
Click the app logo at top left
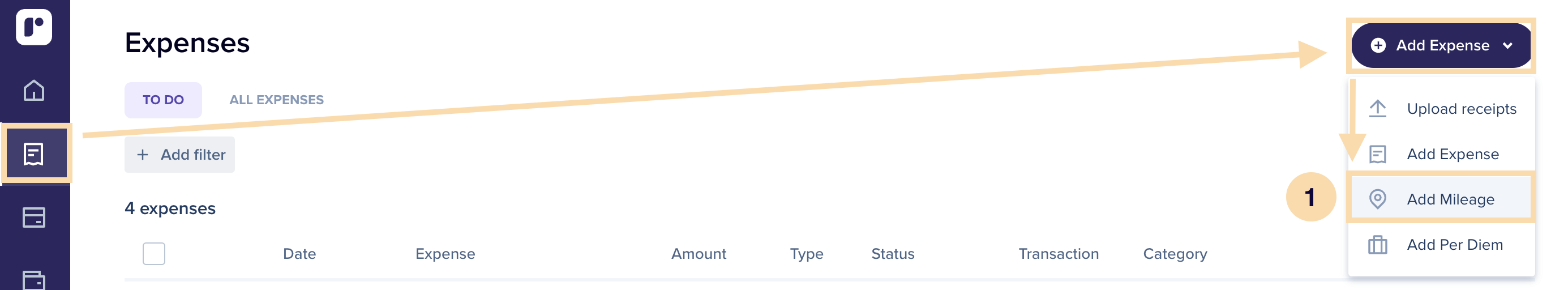click(x=34, y=27)
